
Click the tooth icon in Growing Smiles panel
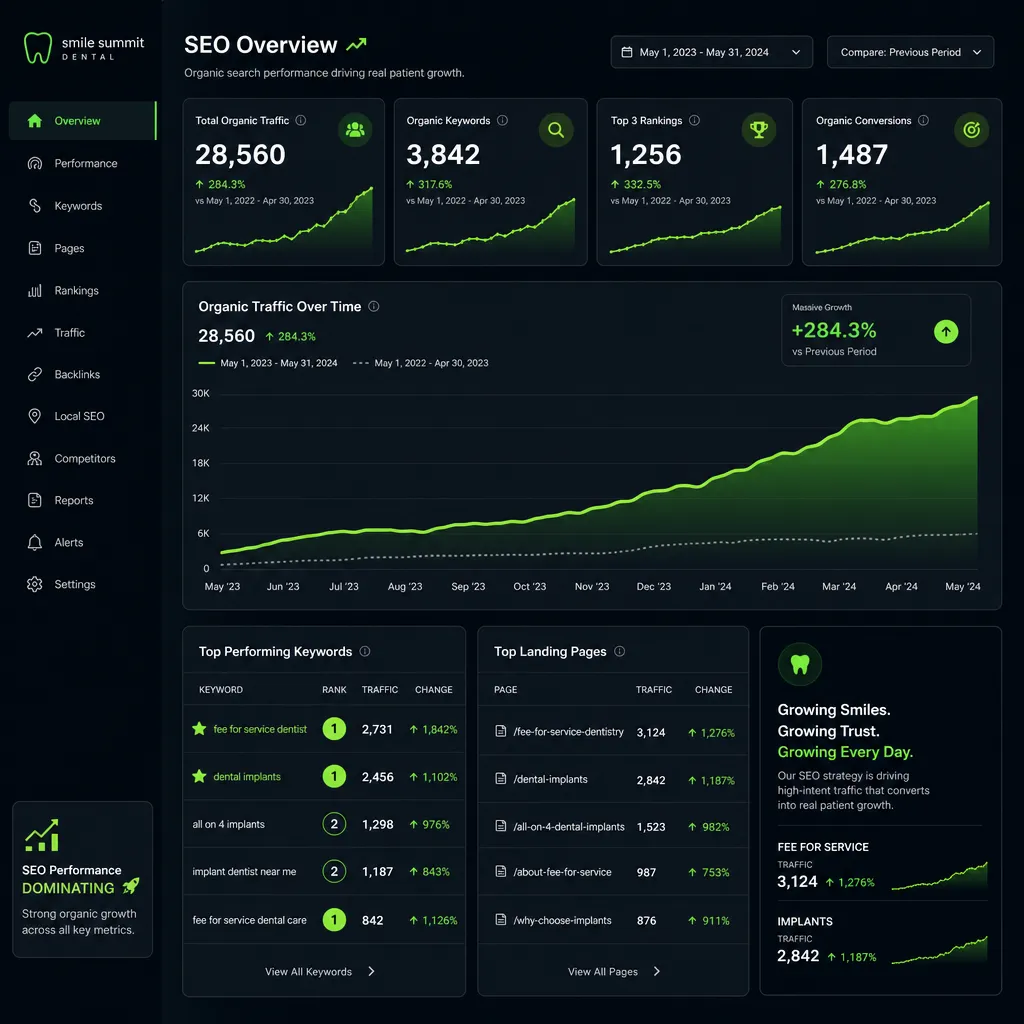pos(800,665)
